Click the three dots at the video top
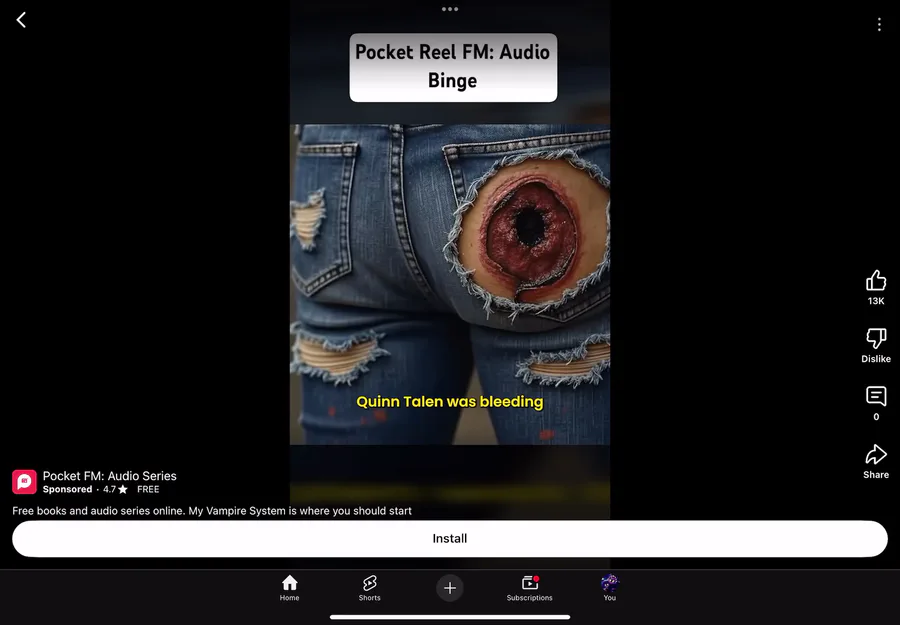900x625 pixels. [x=450, y=9]
